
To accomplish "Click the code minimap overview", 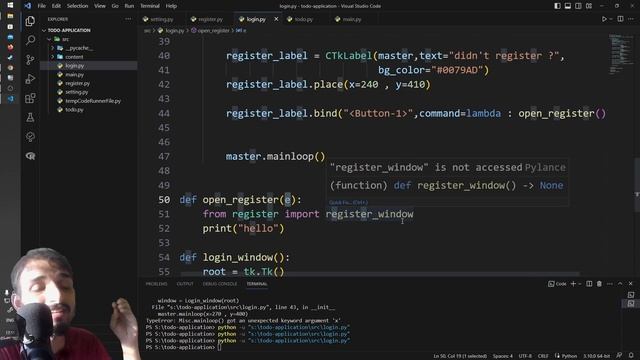I will pos(621,54).
